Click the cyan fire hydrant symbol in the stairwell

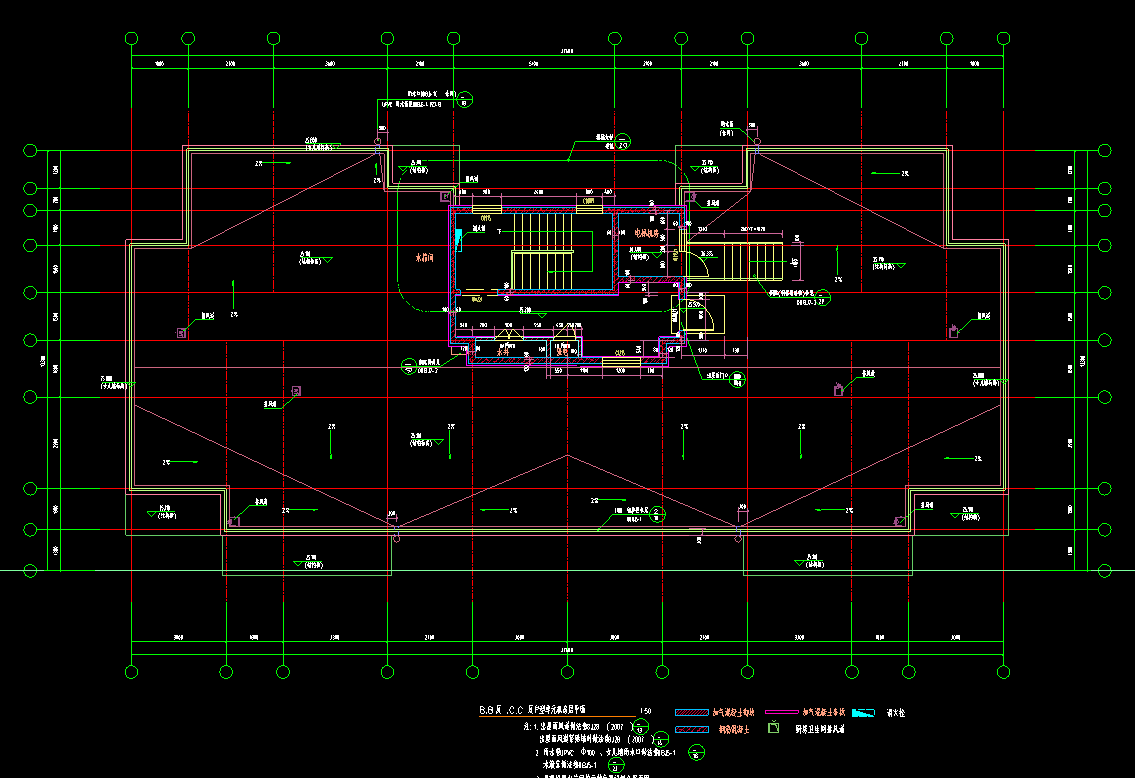pyautogui.click(x=459, y=238)
